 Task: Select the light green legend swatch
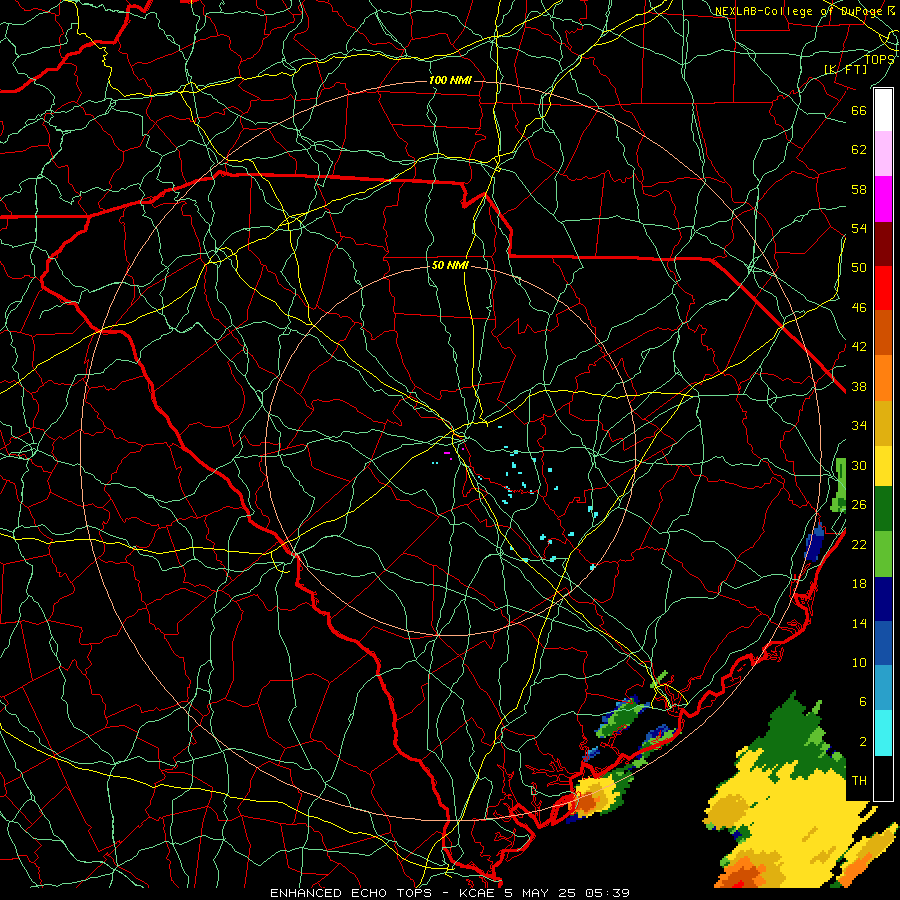[x=883, y=554]
